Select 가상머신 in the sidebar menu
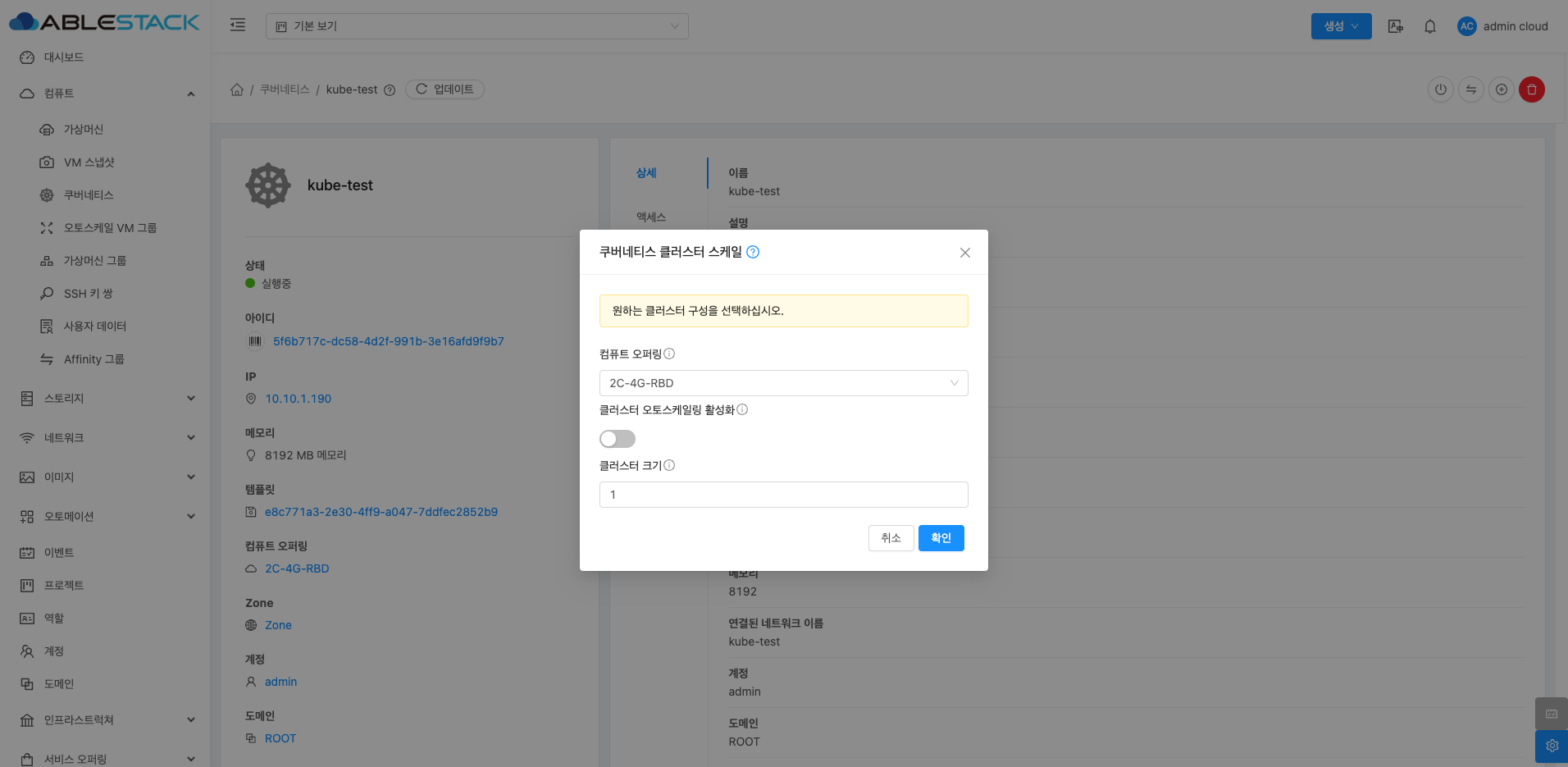The width and height of the screenshot is (1568, 767). 84,130
